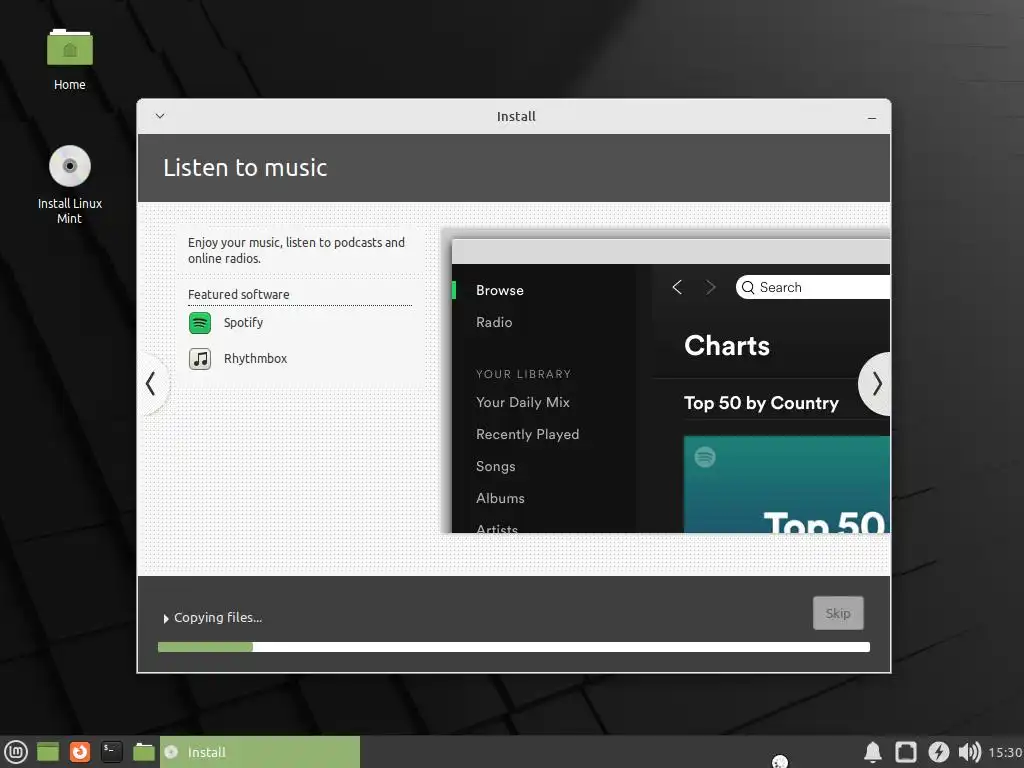Viewport: 1024px width, 768px height.
Task: Click the 'Enjoy your music' description text
Action: (296, 250)
